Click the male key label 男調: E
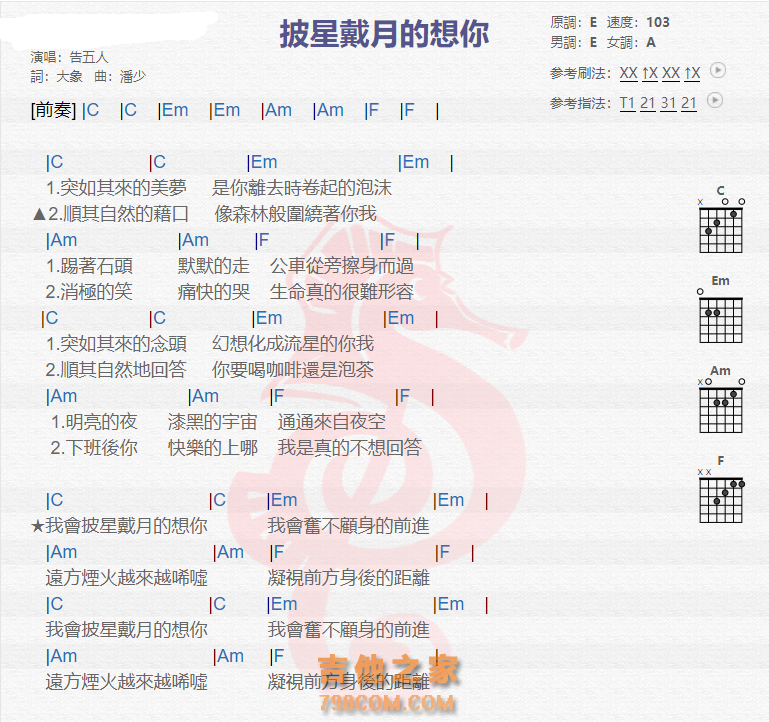Image resolution: width=769 pixels, height=722 pixels. 573,43
